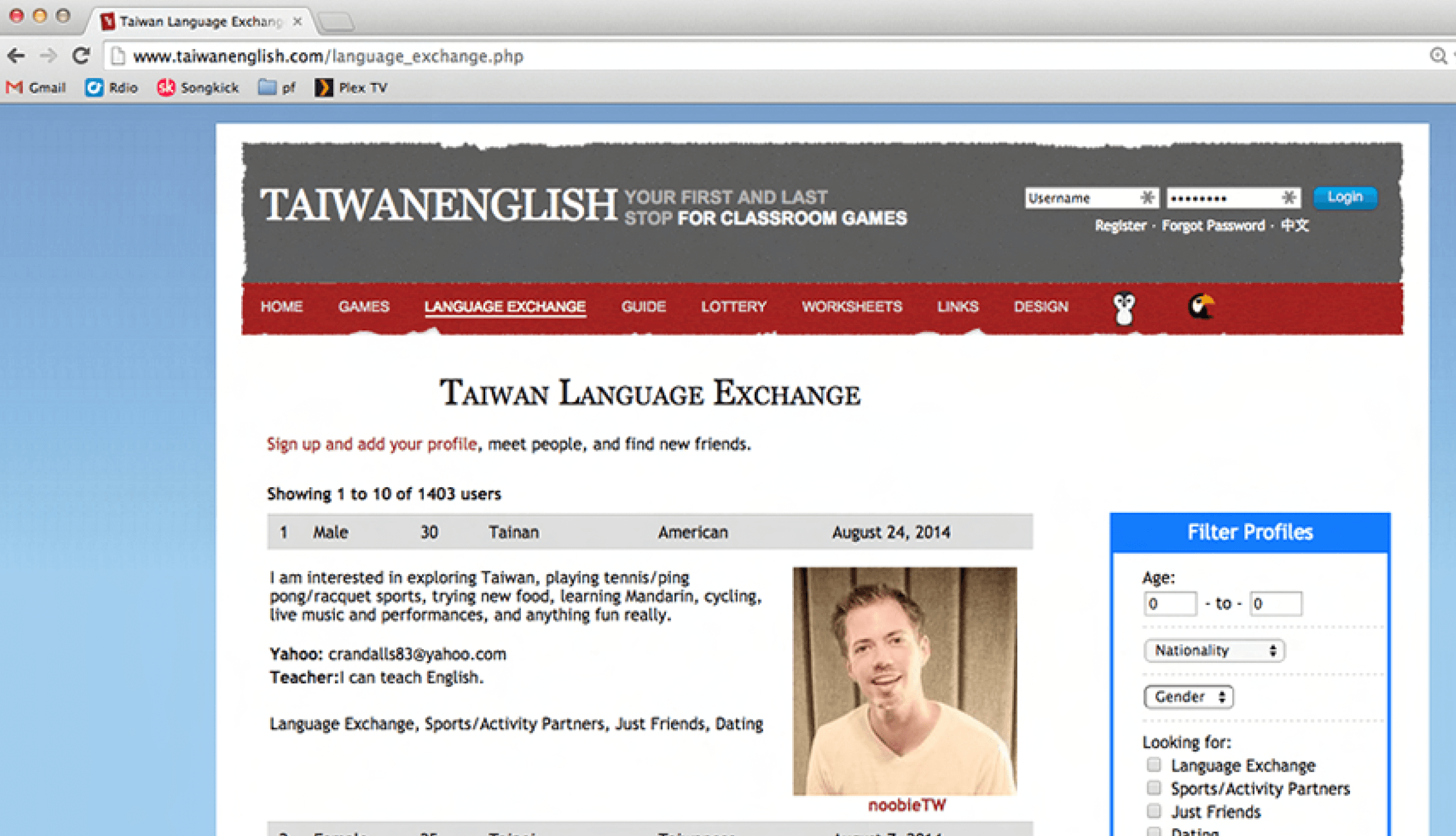Image resolution: width=1456 pixels, height=836 pixels.
Task: Click the toucan bird icon in navbar
Action: [1200, 306]
